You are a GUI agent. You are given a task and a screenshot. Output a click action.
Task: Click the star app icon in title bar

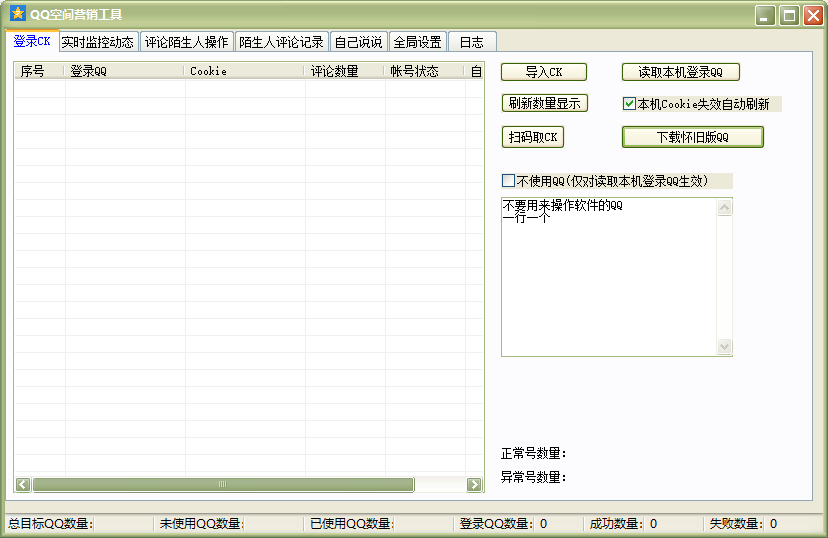pyautogui.click(x=17, y=14)
